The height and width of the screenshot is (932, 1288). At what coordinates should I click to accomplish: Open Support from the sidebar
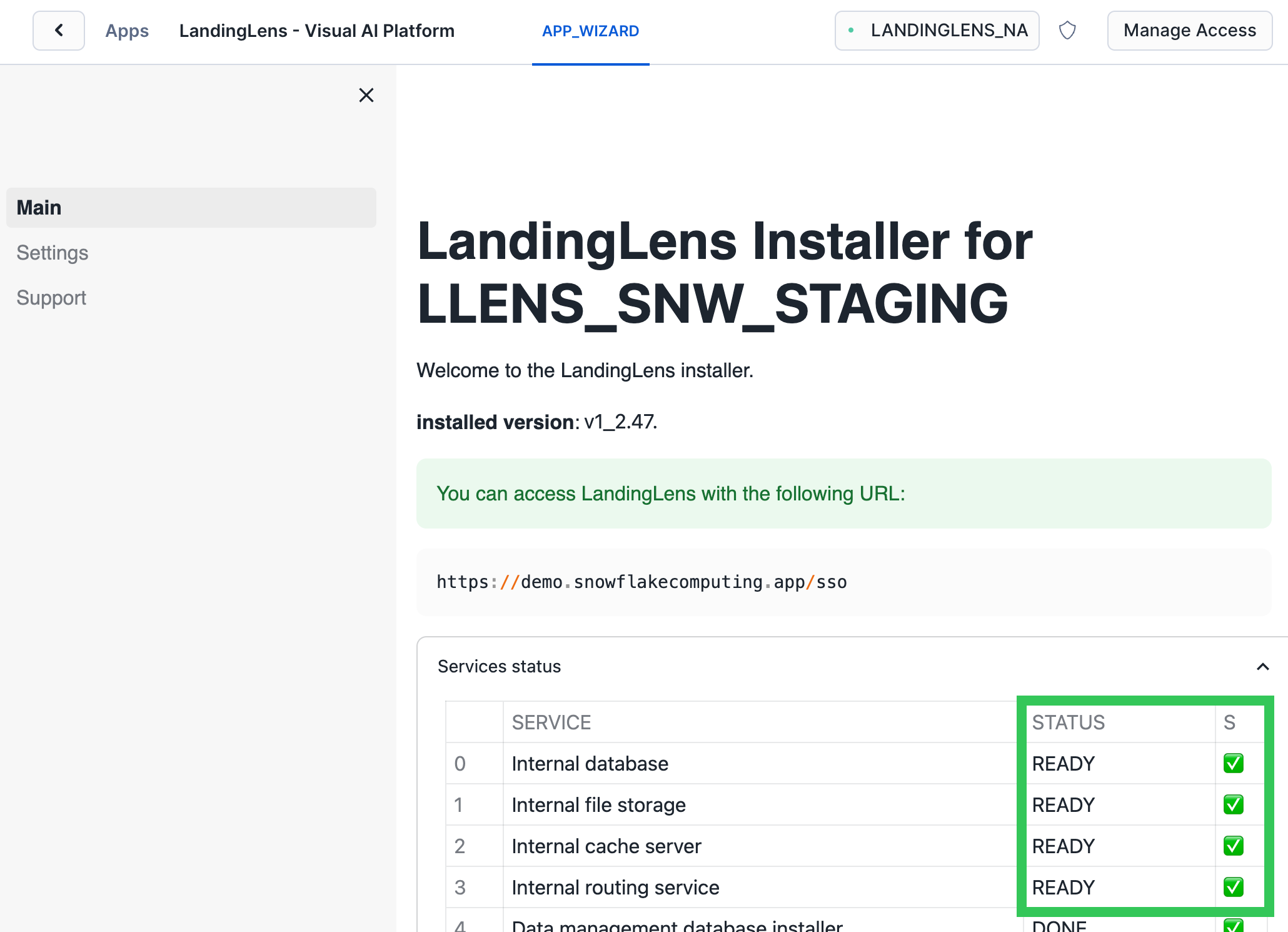click(x=51, y=297)
